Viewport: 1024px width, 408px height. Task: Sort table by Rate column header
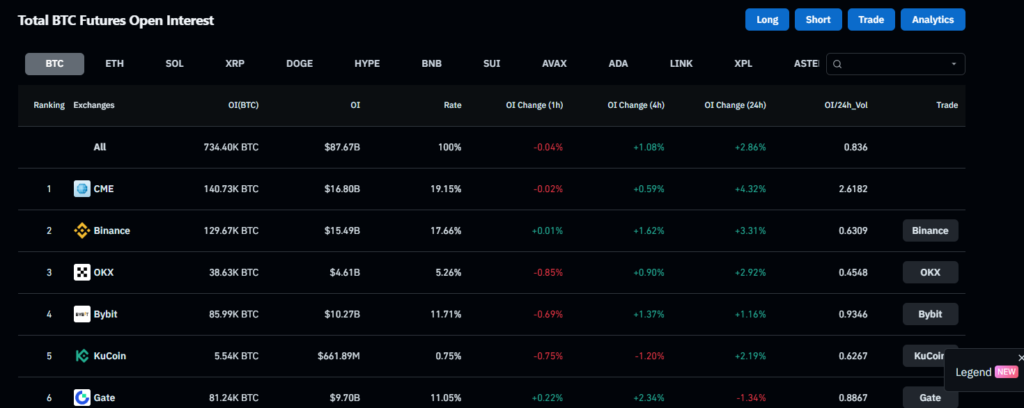452,105
